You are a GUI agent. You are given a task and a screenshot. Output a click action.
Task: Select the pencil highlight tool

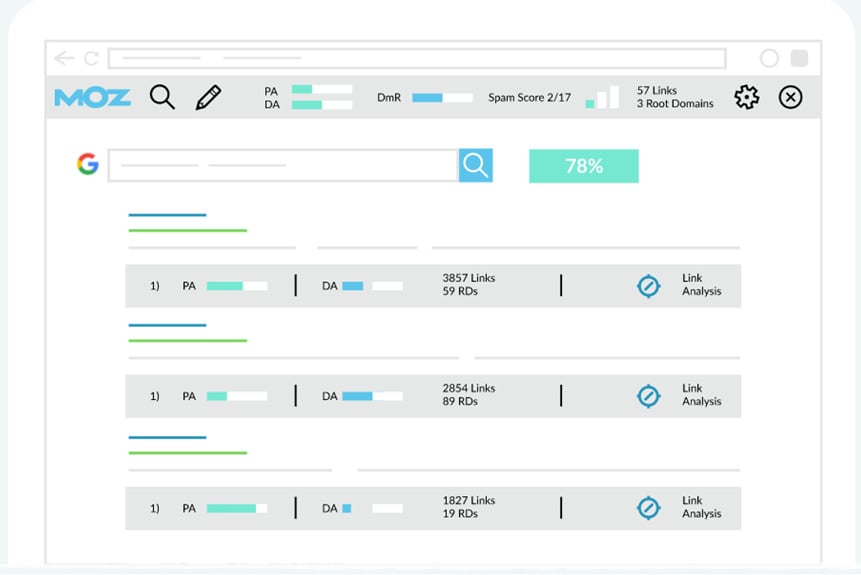coord(208,97)
